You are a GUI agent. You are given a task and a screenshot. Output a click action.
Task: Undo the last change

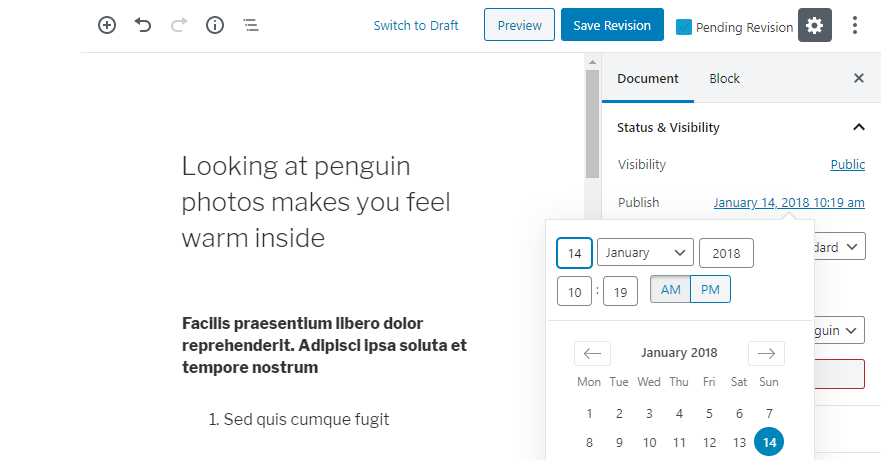(143, 25)
